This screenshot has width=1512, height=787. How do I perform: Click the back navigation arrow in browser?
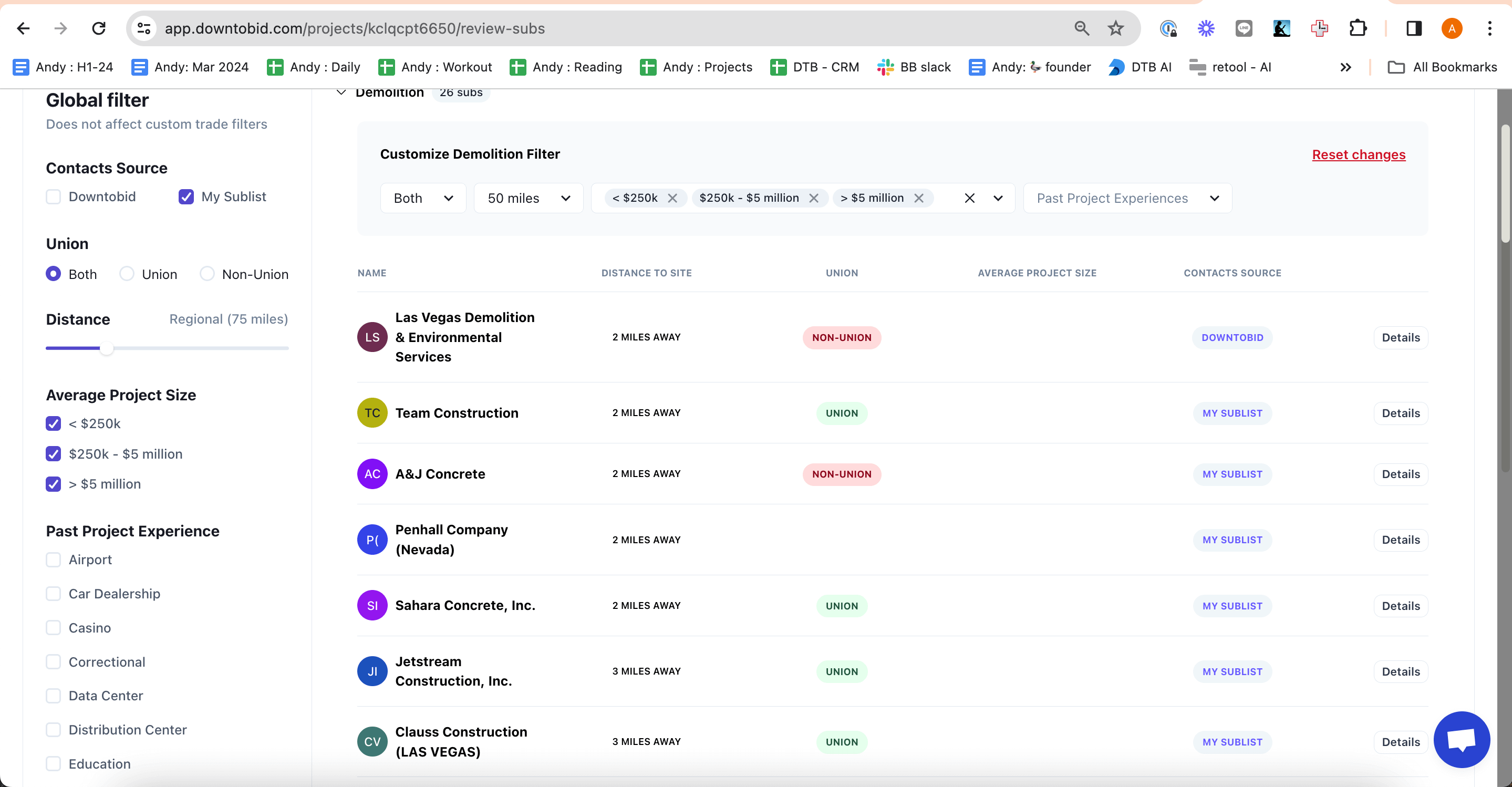23,28
